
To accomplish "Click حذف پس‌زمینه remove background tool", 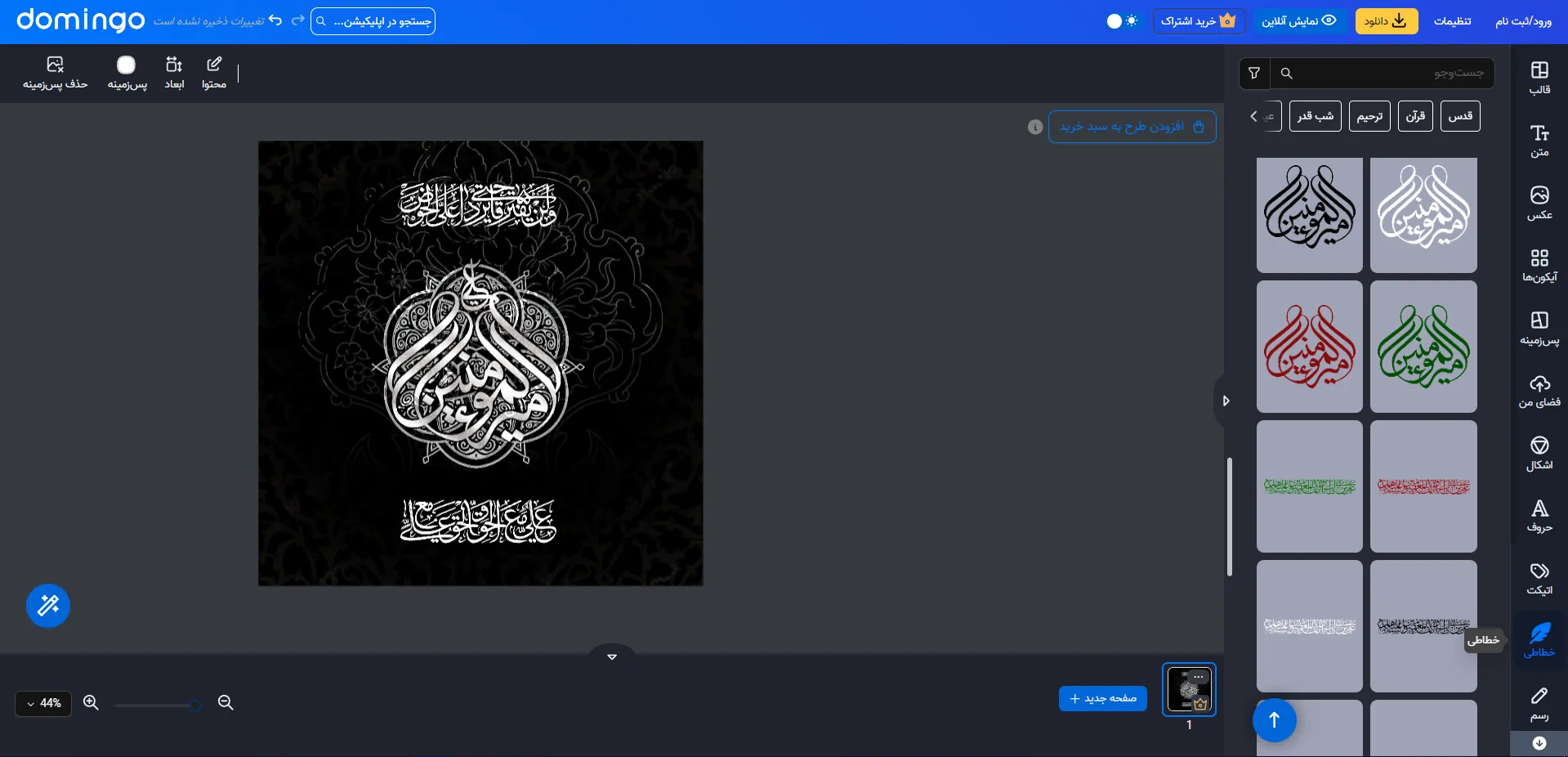I will [x=55, y=73].
